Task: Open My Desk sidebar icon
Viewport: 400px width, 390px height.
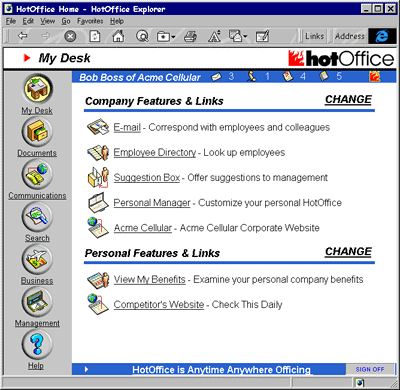Action: click(37, 89)
